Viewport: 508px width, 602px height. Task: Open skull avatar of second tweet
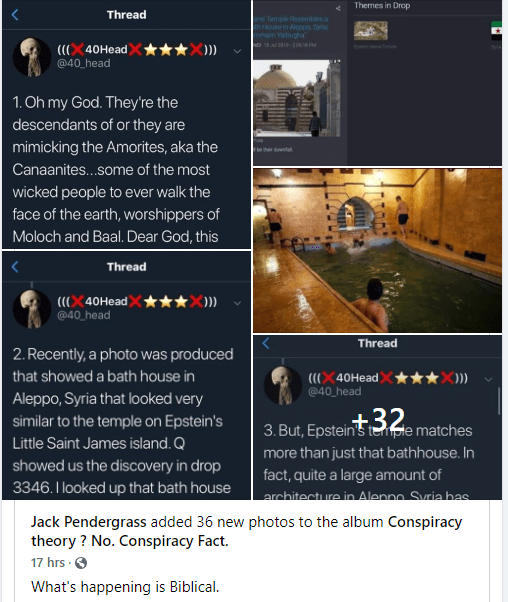[x=32, y=309]
